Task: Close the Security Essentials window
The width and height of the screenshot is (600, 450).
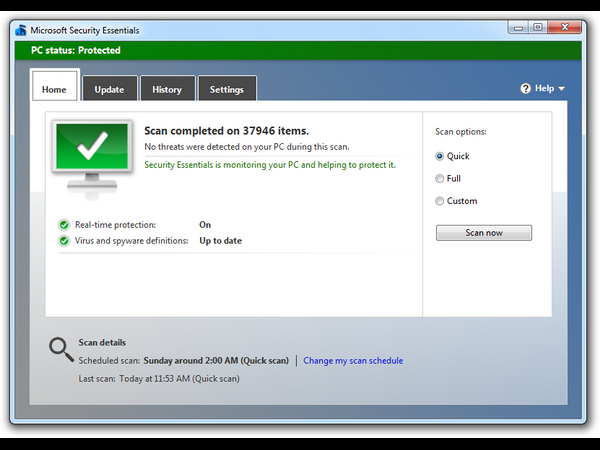Action: (565, 28)
